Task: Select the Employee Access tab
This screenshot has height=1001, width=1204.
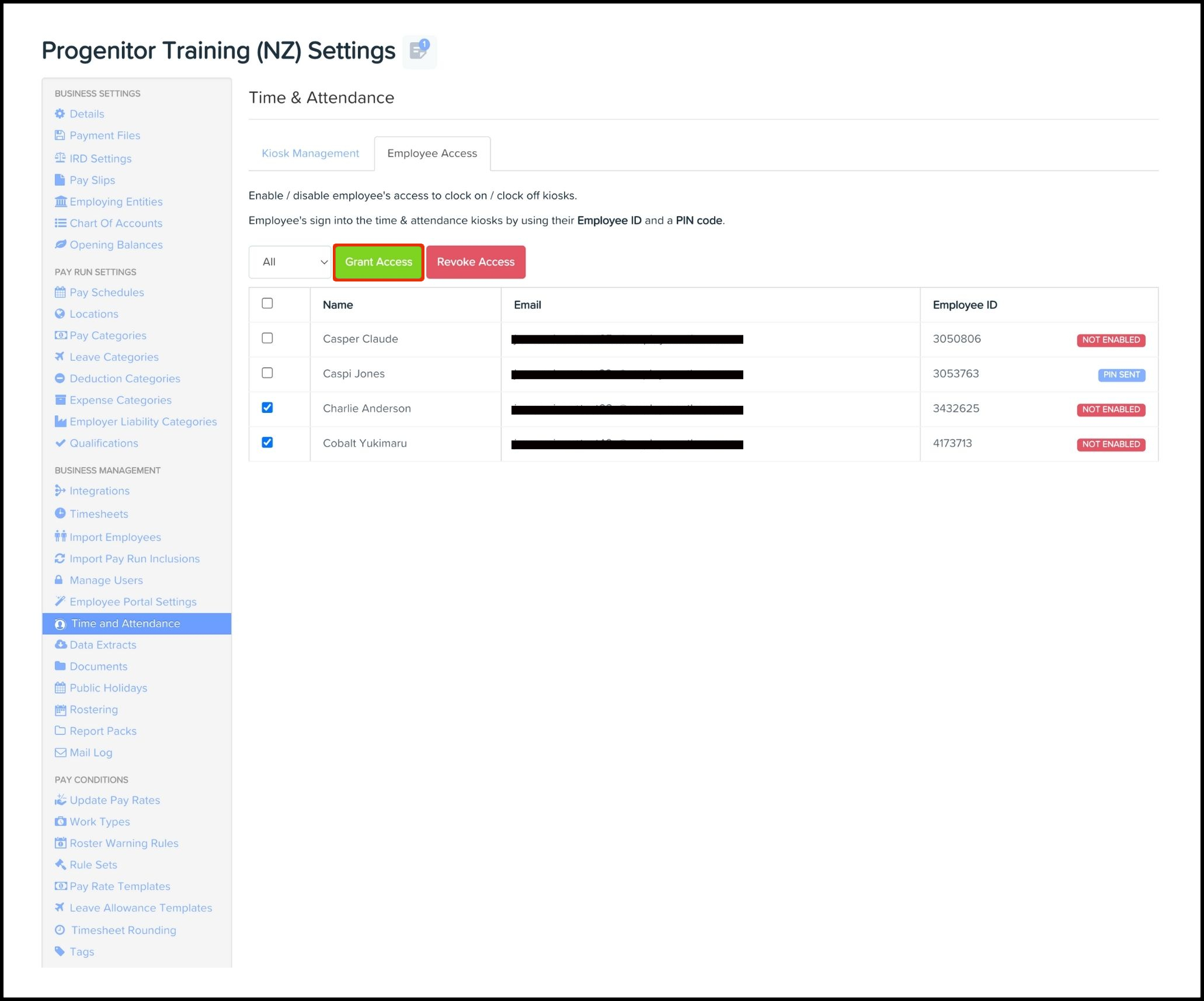Action: click(x=432, y=153)
